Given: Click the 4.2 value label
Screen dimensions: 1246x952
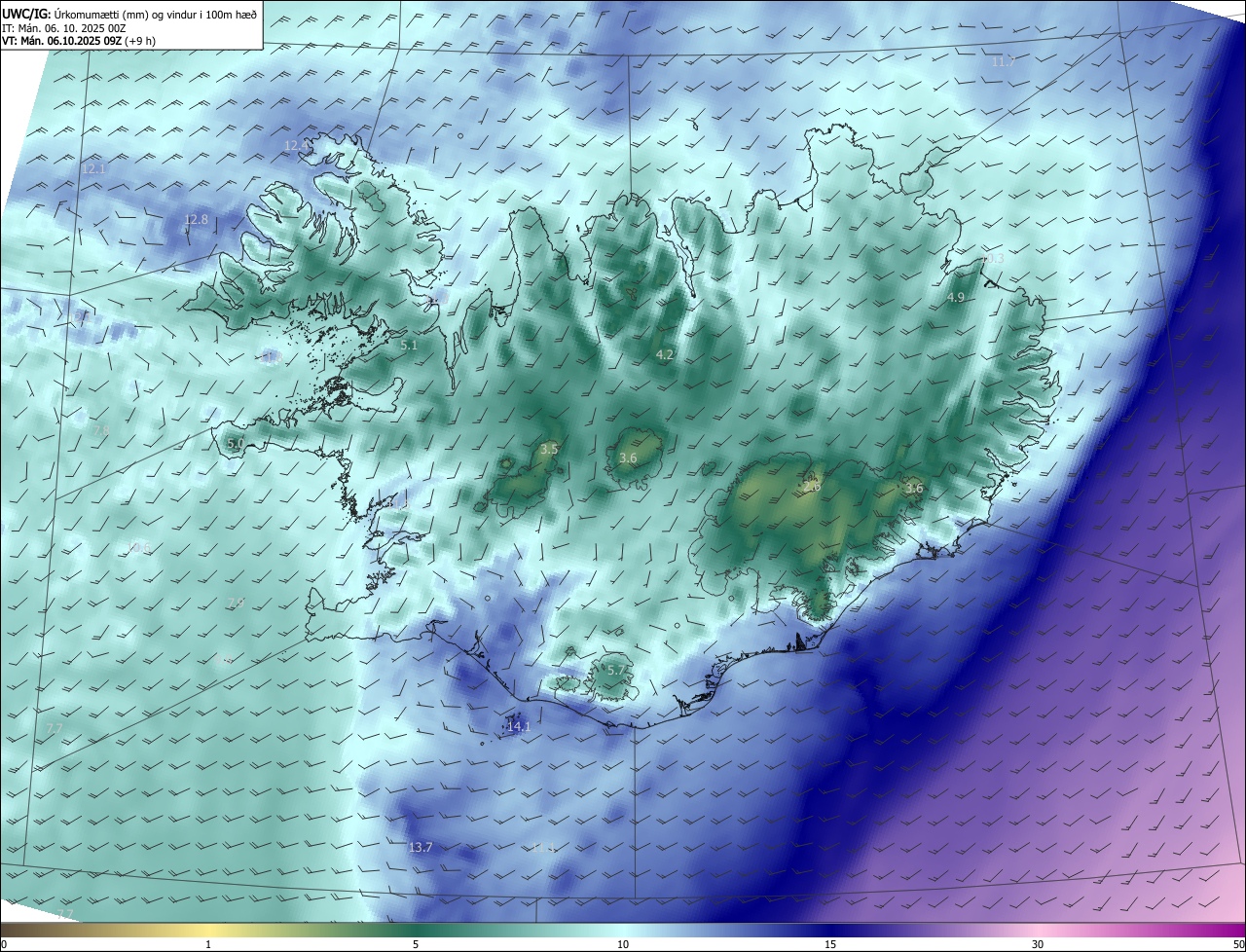Looking at the screenshot, I should tap(665, 355).
